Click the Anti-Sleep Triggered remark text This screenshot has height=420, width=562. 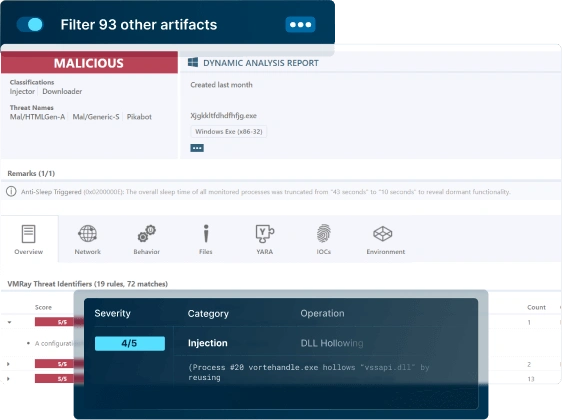click(x=265, y=192)
